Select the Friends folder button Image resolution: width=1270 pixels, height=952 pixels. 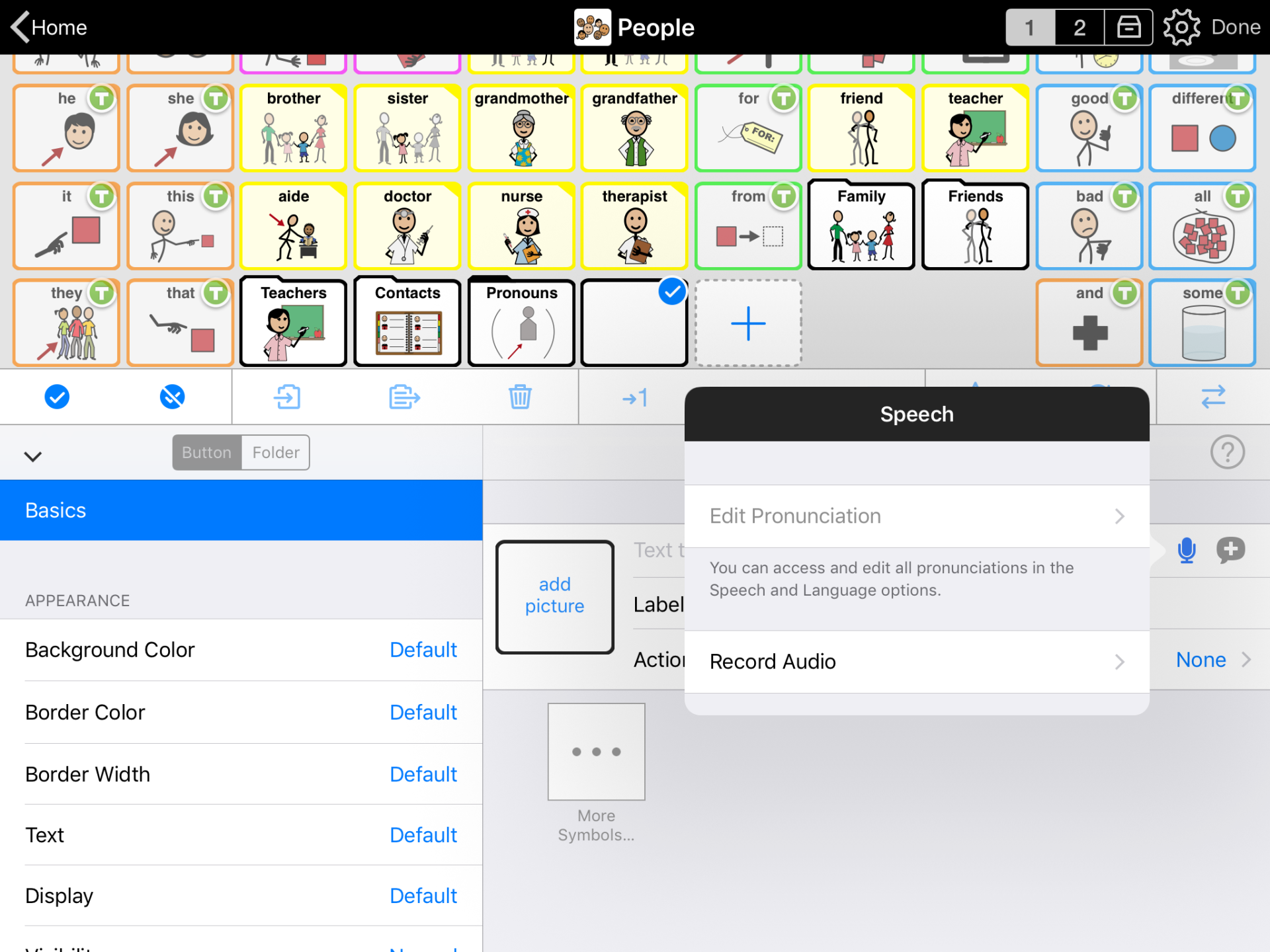tap(974, 225)
